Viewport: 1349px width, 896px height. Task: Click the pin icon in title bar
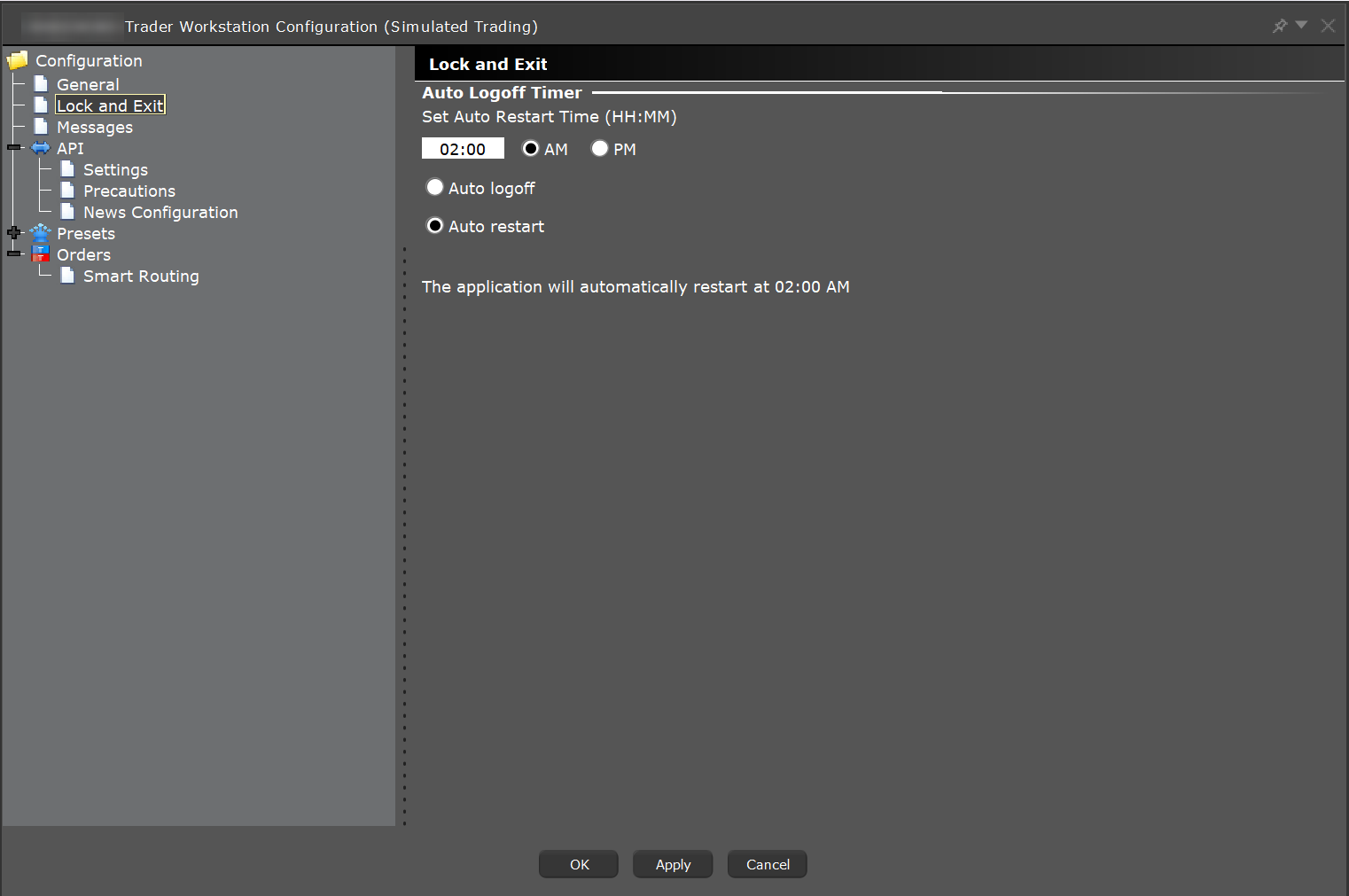click(x=1279, y=26)
